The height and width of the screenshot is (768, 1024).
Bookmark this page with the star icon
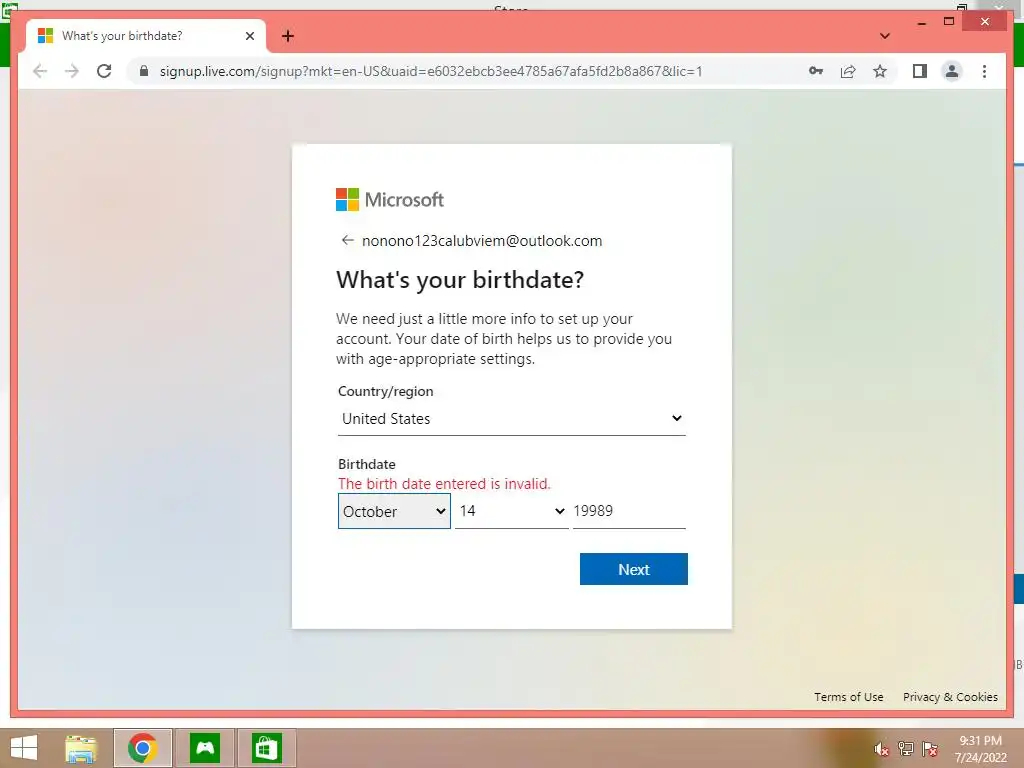point(880,71)
